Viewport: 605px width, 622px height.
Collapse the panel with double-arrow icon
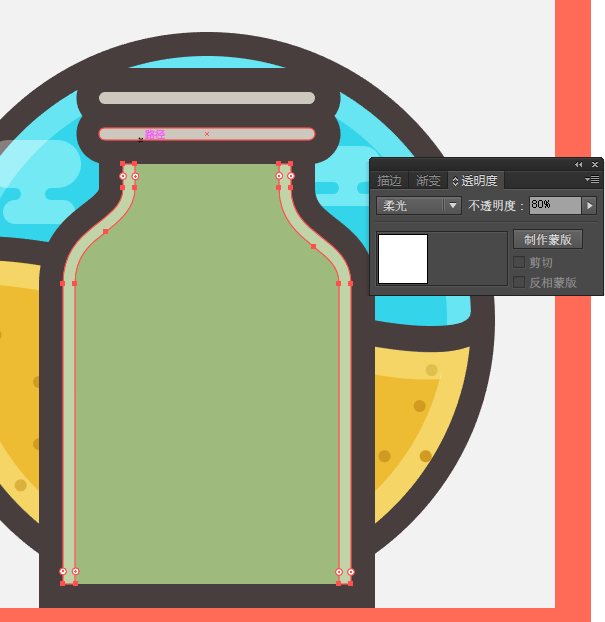578,164
